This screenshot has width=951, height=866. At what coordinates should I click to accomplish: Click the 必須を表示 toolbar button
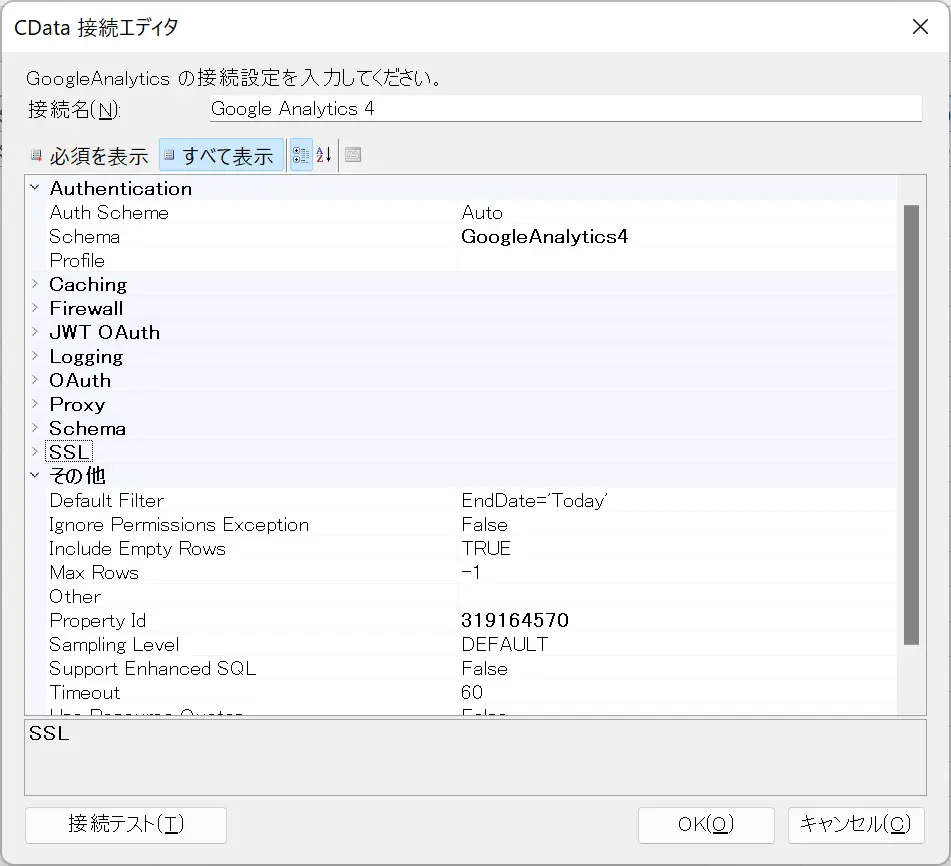coord(90,156)
